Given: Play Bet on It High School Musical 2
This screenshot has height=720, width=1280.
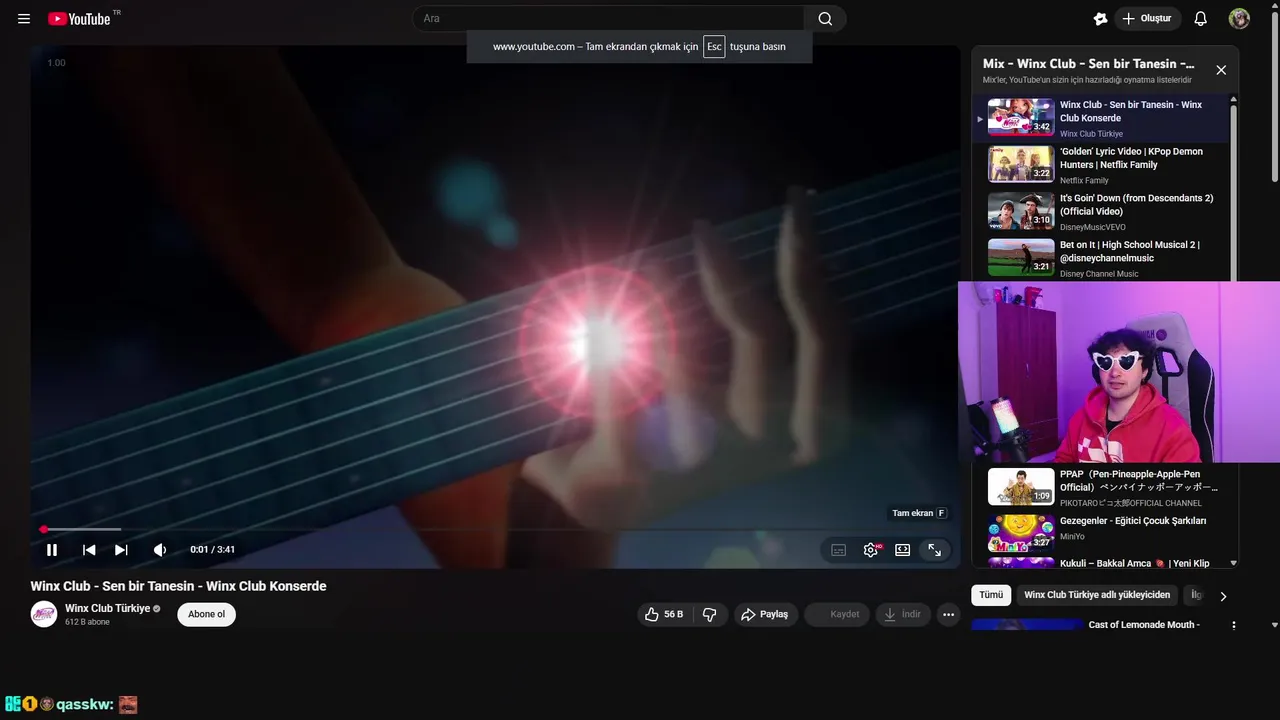Looking at the screenshot, I should [1101, 258].
